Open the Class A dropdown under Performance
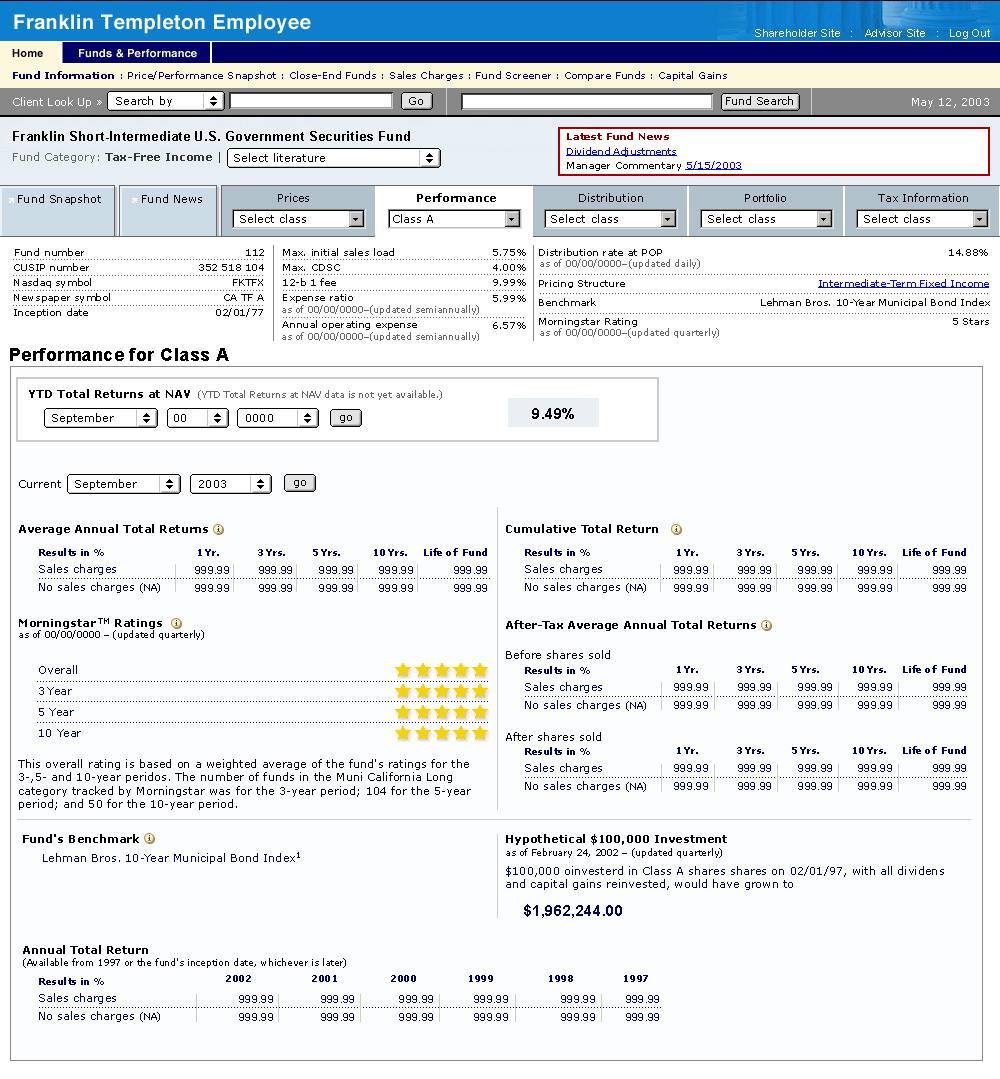Screen dimensions: 1000x1079 pos(455,219)
